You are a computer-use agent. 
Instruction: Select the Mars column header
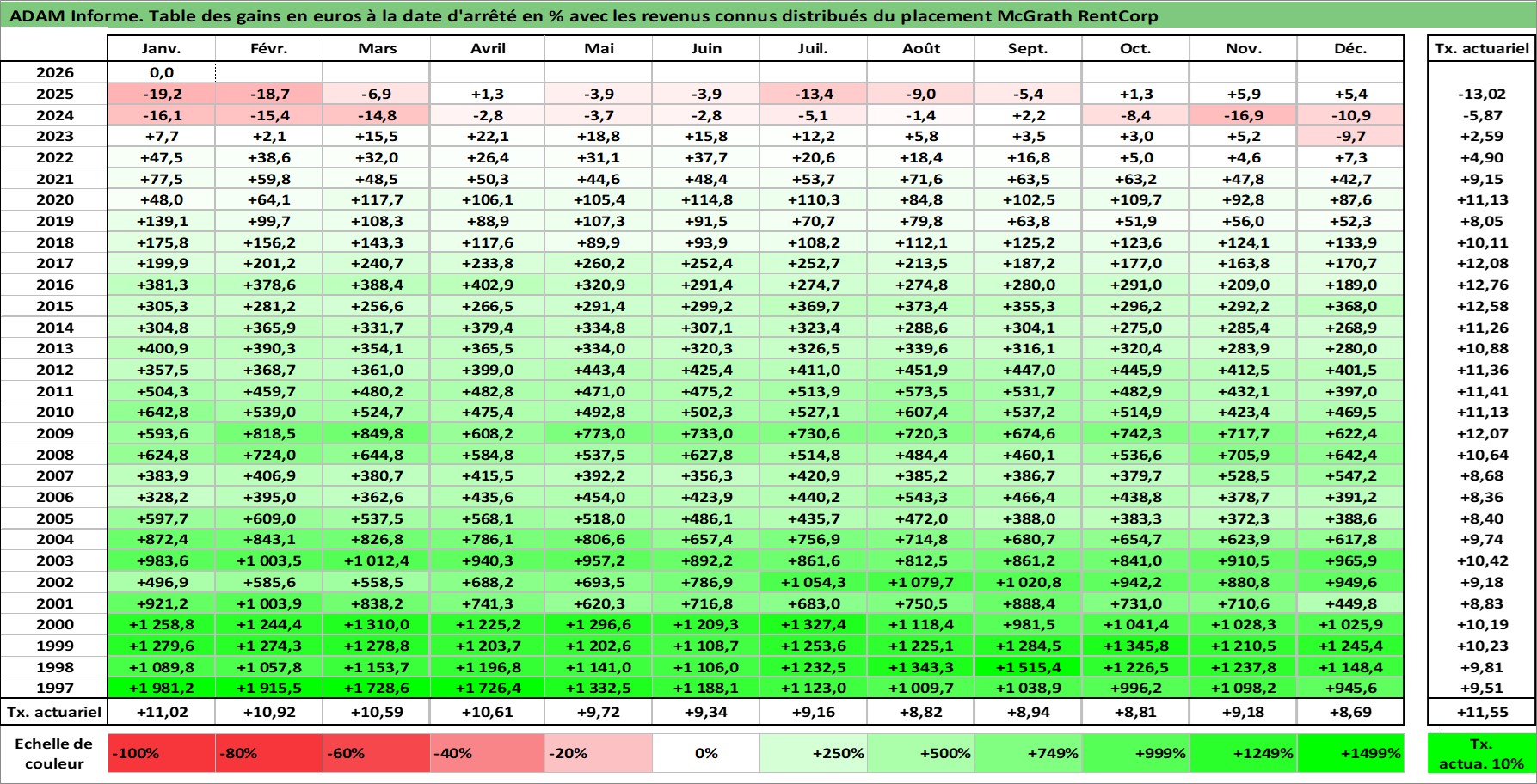point(377,48)
